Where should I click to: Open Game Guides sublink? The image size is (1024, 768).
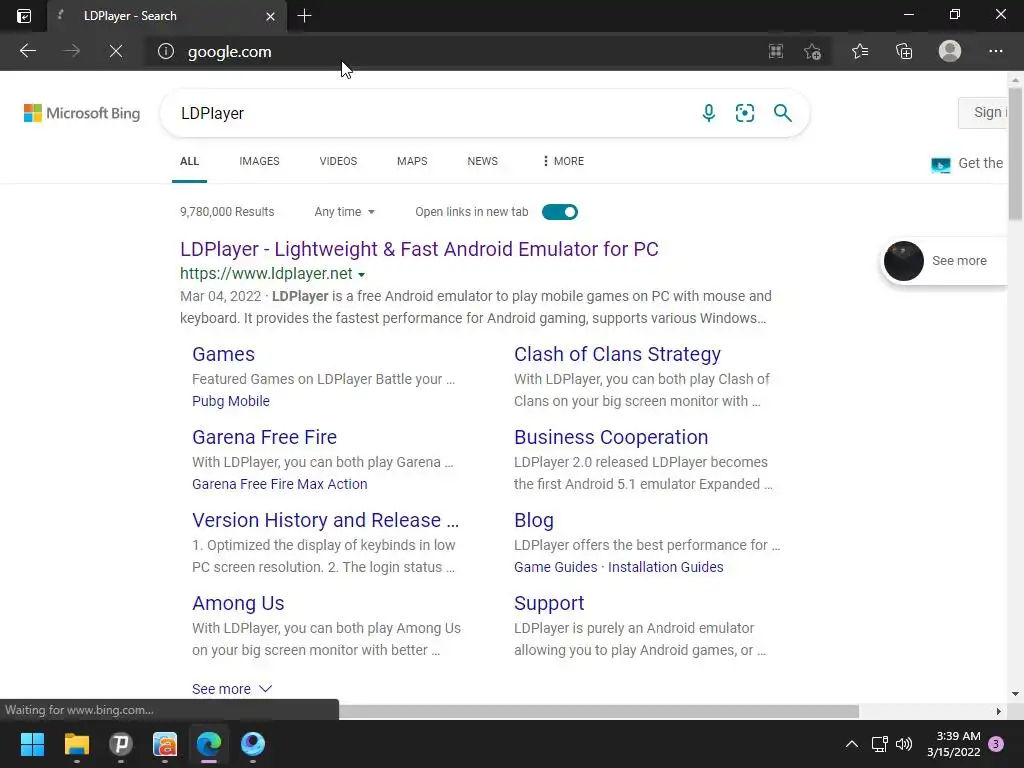click(556, 567)
